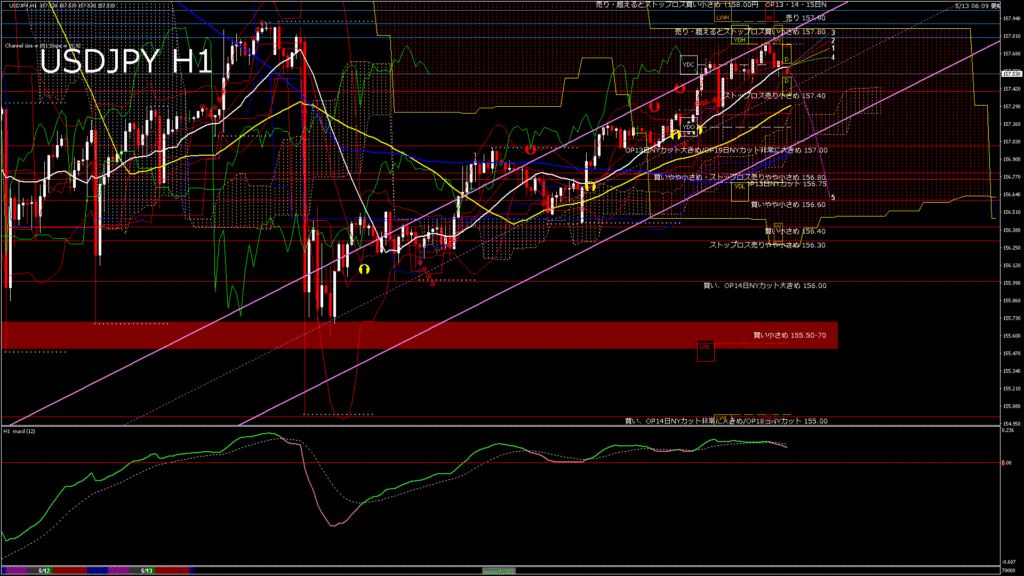1024x576 pixels.
Task: Click the yellow horseshoe marker near 156.00
Action: coord(364,269)
